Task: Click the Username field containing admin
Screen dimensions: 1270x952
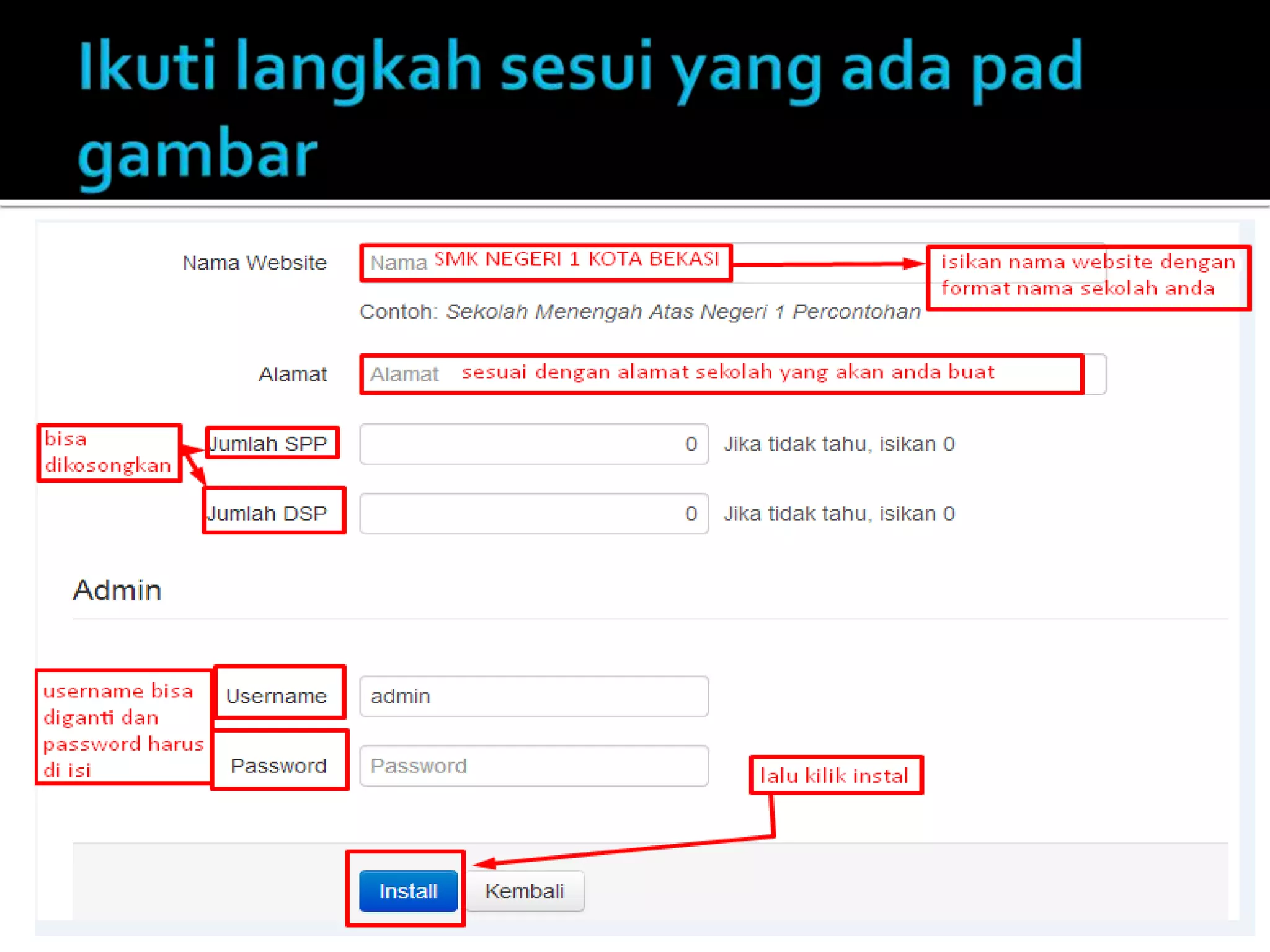Action: coord(534,696)
